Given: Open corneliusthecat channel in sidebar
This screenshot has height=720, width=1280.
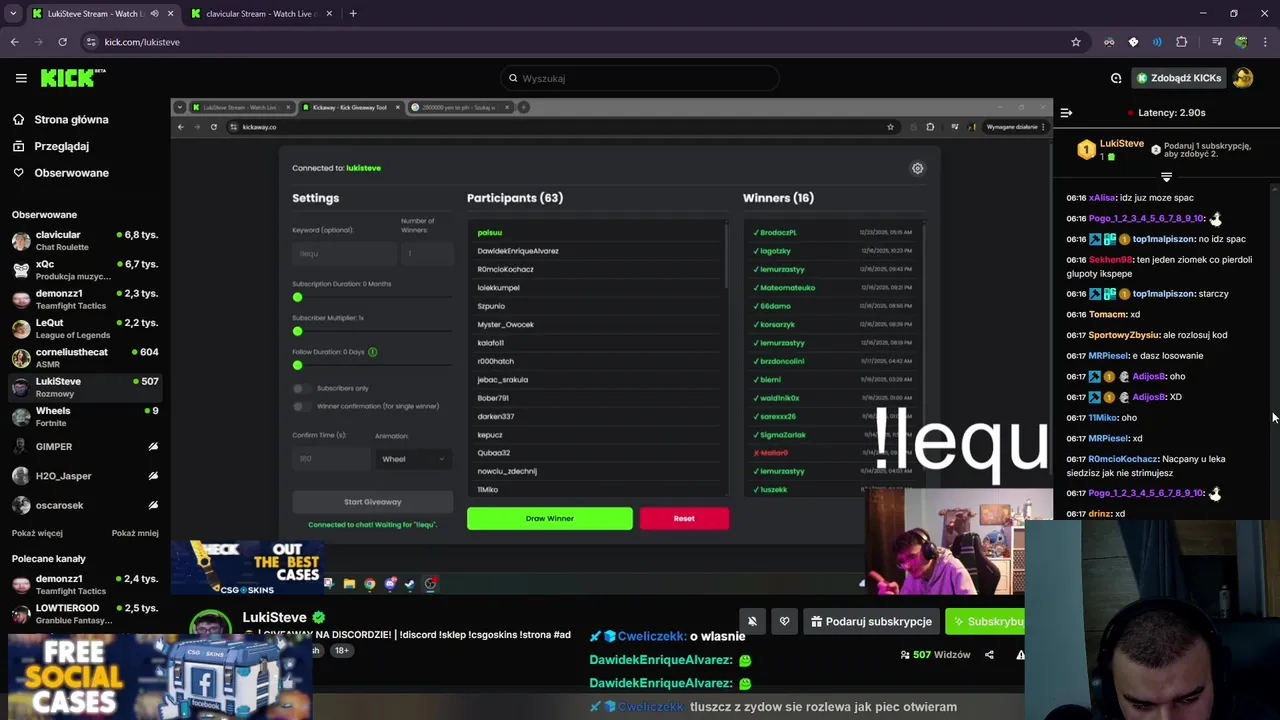Looking at the screenshot, I should pos(85,358).
